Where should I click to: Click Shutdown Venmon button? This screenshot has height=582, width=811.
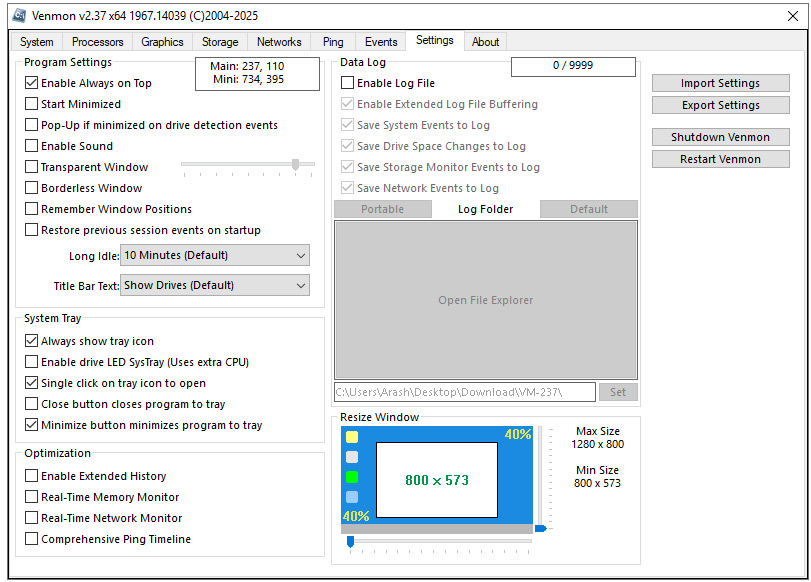[720, 137]
